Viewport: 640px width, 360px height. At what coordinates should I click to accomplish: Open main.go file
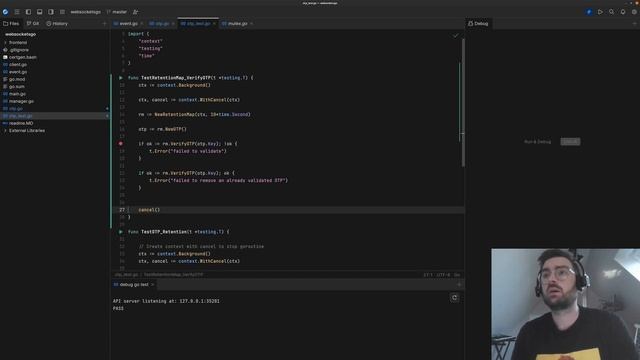(x=17, y=94)
